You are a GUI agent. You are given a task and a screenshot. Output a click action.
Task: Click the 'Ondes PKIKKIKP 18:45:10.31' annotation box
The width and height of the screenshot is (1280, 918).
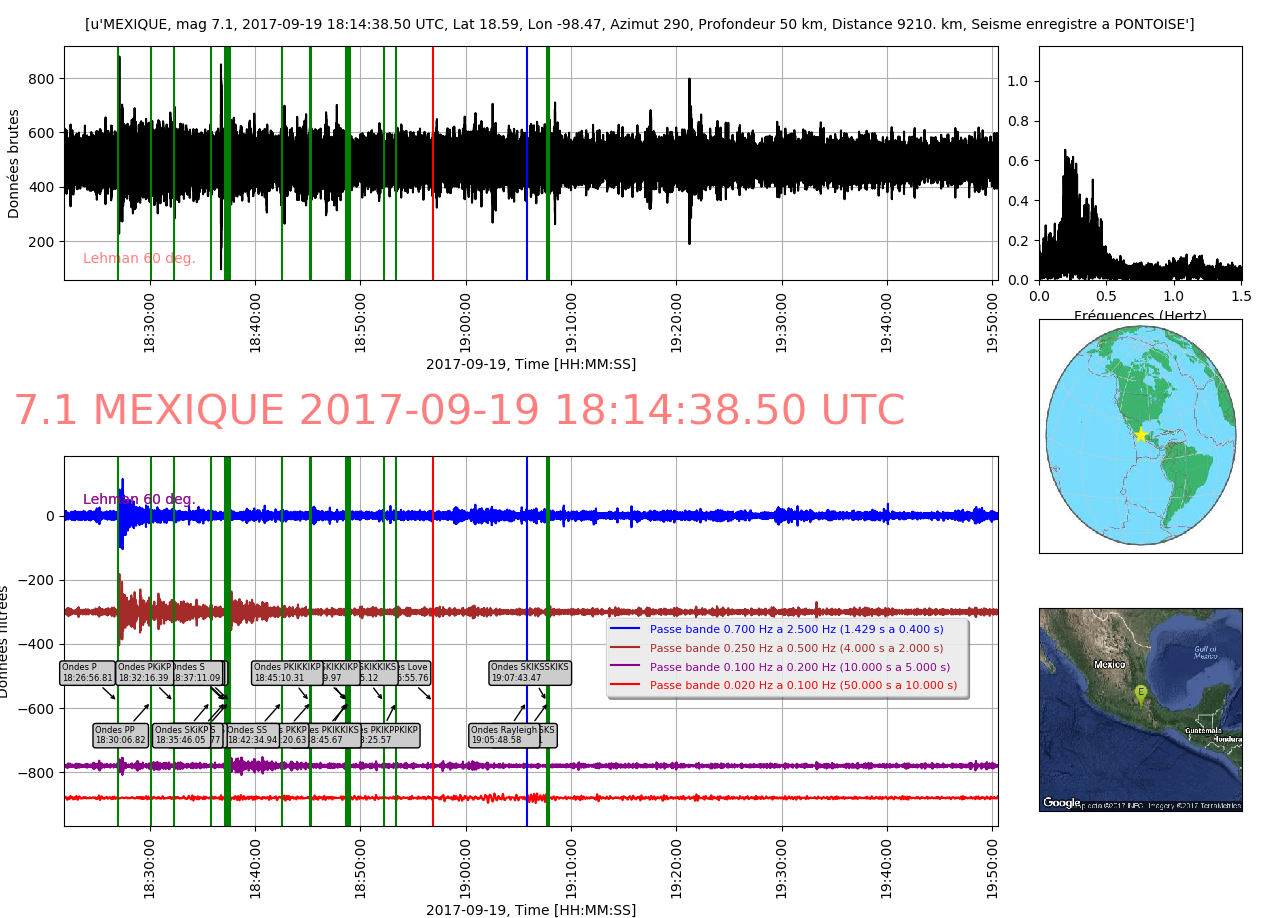coord(285,673)
